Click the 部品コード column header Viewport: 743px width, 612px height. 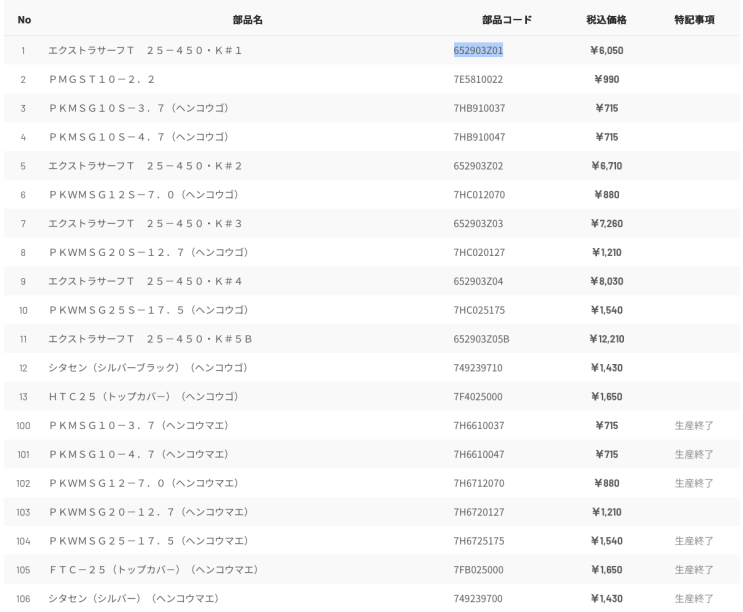507,20
